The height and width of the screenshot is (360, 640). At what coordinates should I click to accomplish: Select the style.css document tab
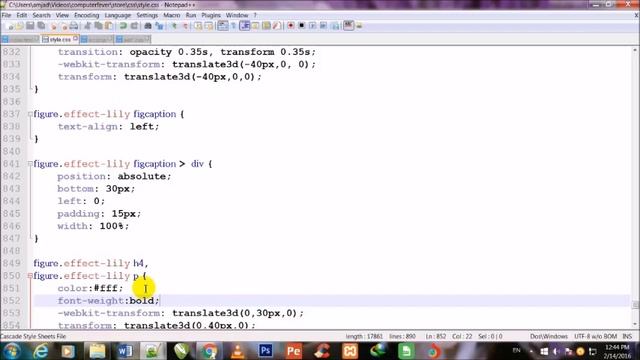60,39
